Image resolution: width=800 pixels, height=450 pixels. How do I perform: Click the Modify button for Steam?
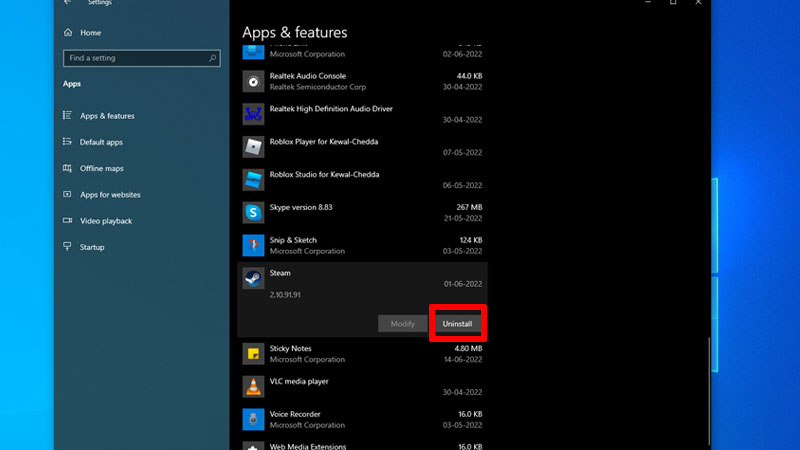pyautogui.click(x=403, y=323)
